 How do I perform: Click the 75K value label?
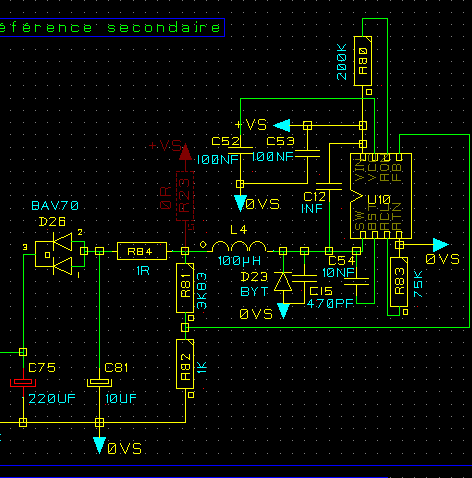tap(418, 284)
